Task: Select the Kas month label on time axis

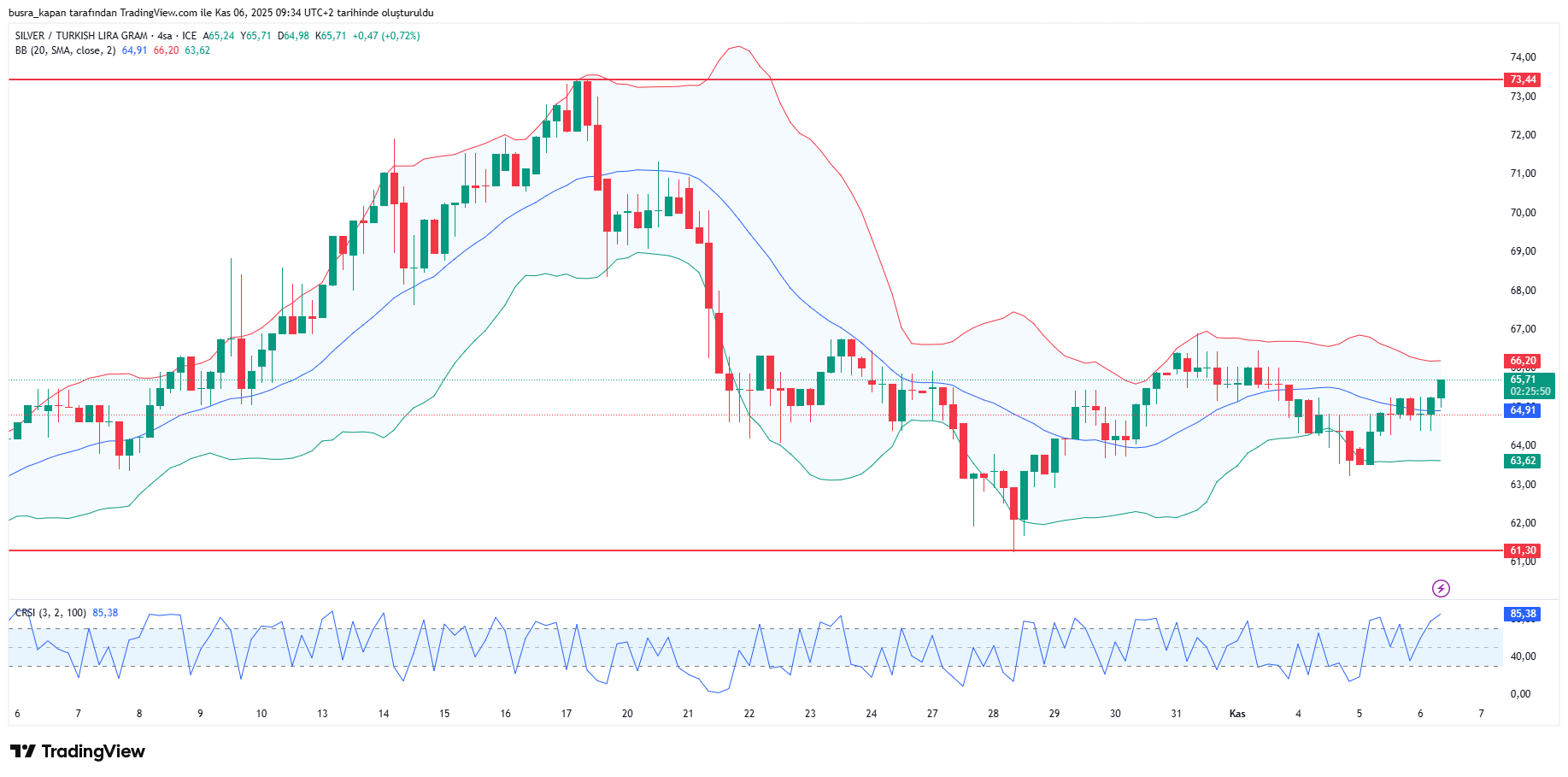Action: (1236, 714)
